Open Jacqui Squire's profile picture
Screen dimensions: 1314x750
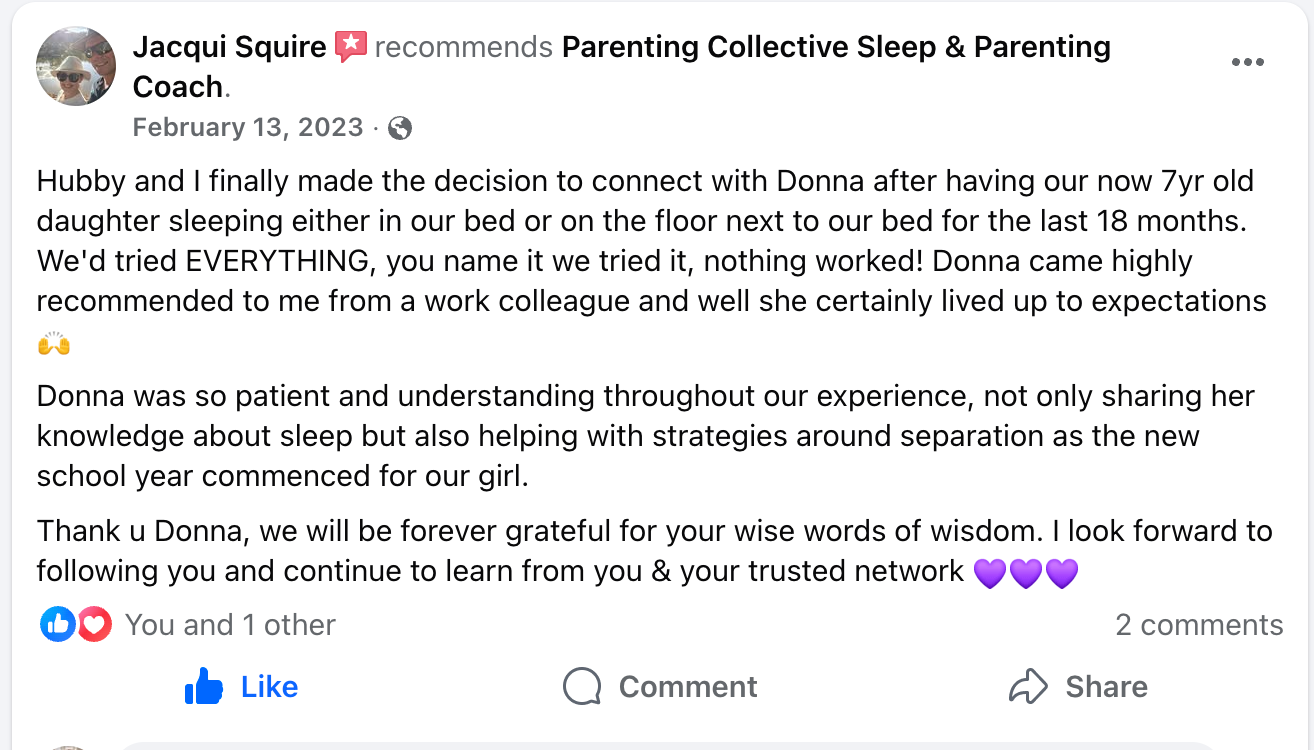click(x=76, y=66)
